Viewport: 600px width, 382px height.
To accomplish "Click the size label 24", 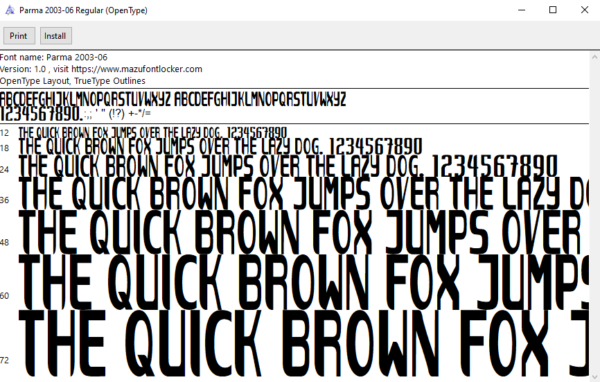I will (x=4, y=170).
